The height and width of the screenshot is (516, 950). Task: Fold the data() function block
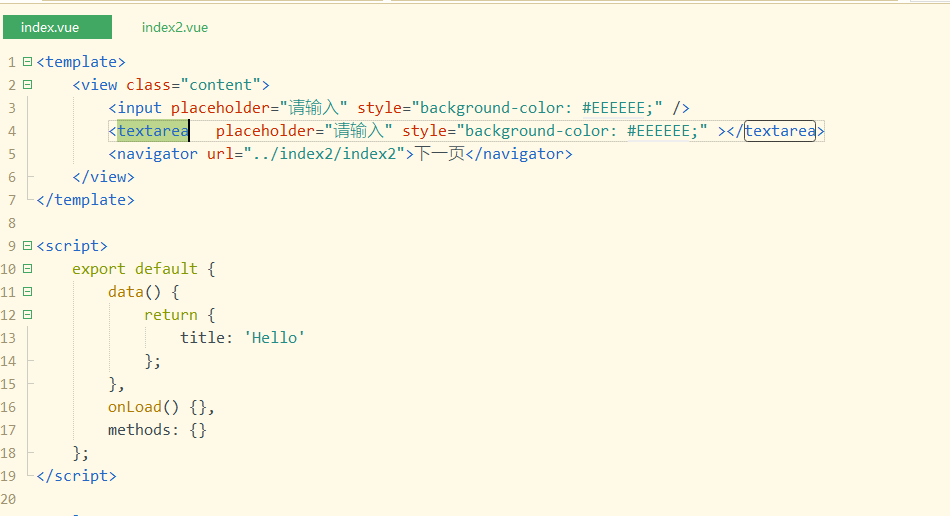(27, 292)
